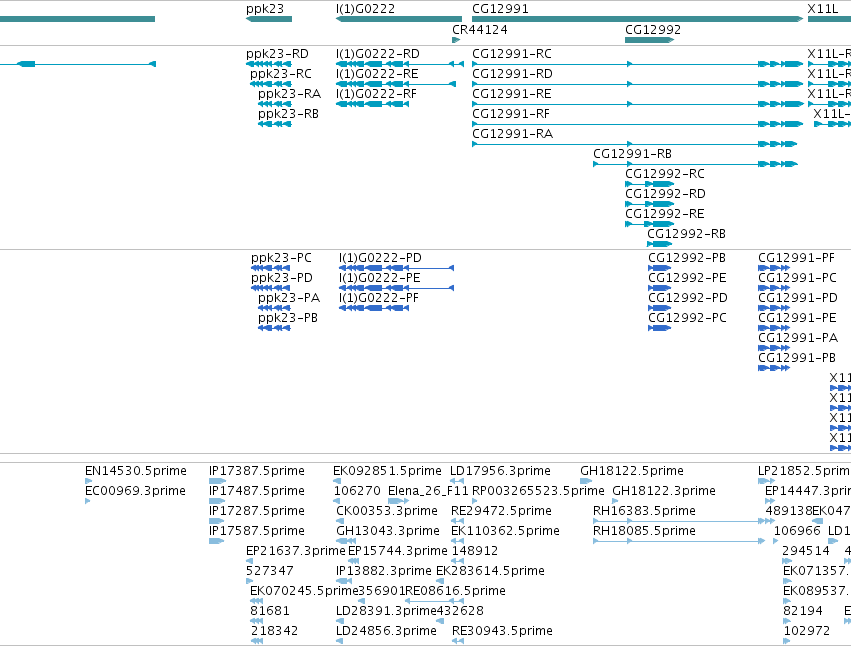Screen dimensions: 851x646
Task: Click transcript CG12992-RD
Action: point(650,205)
